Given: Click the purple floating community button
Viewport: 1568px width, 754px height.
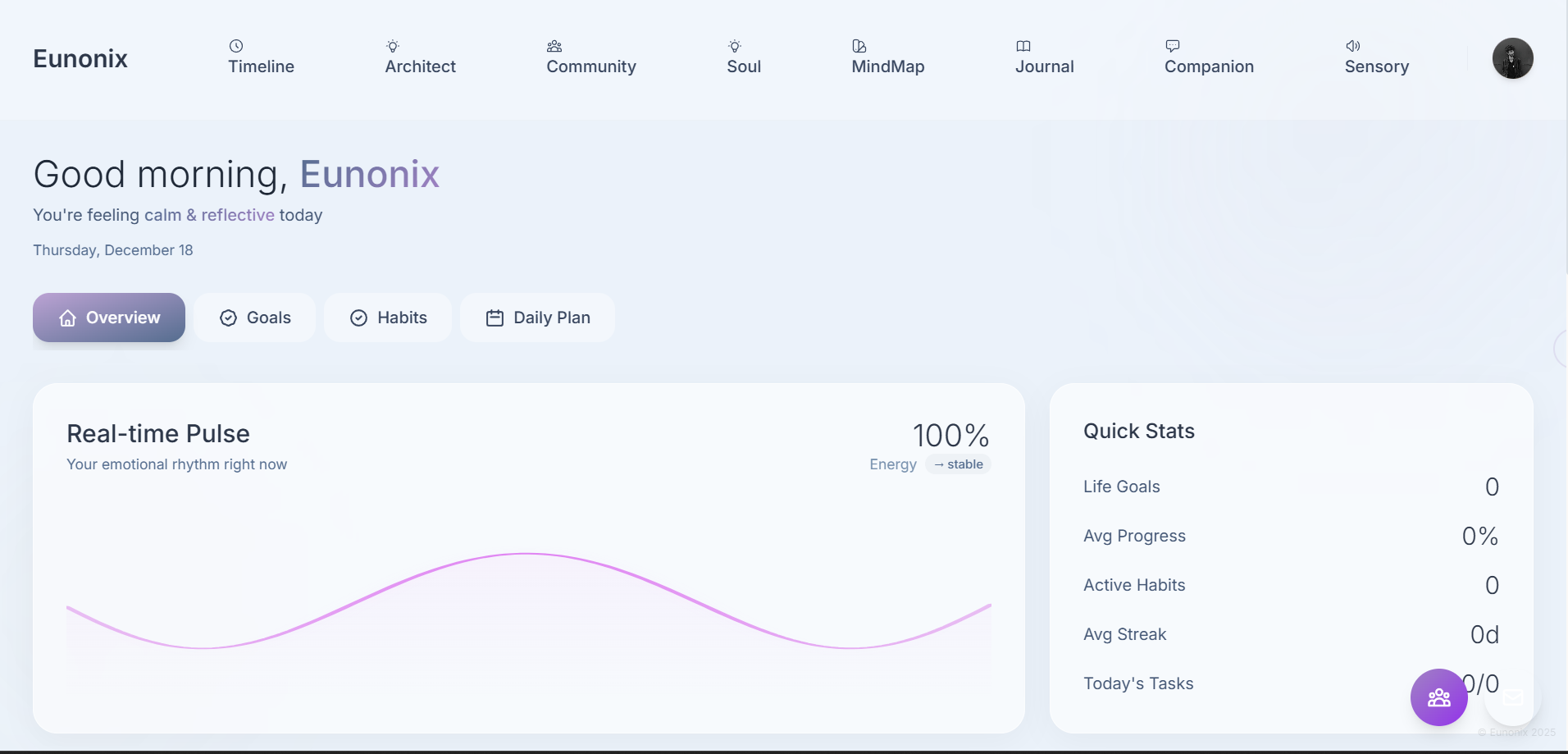Looking at the screenshot, I should coord(1438,697).
